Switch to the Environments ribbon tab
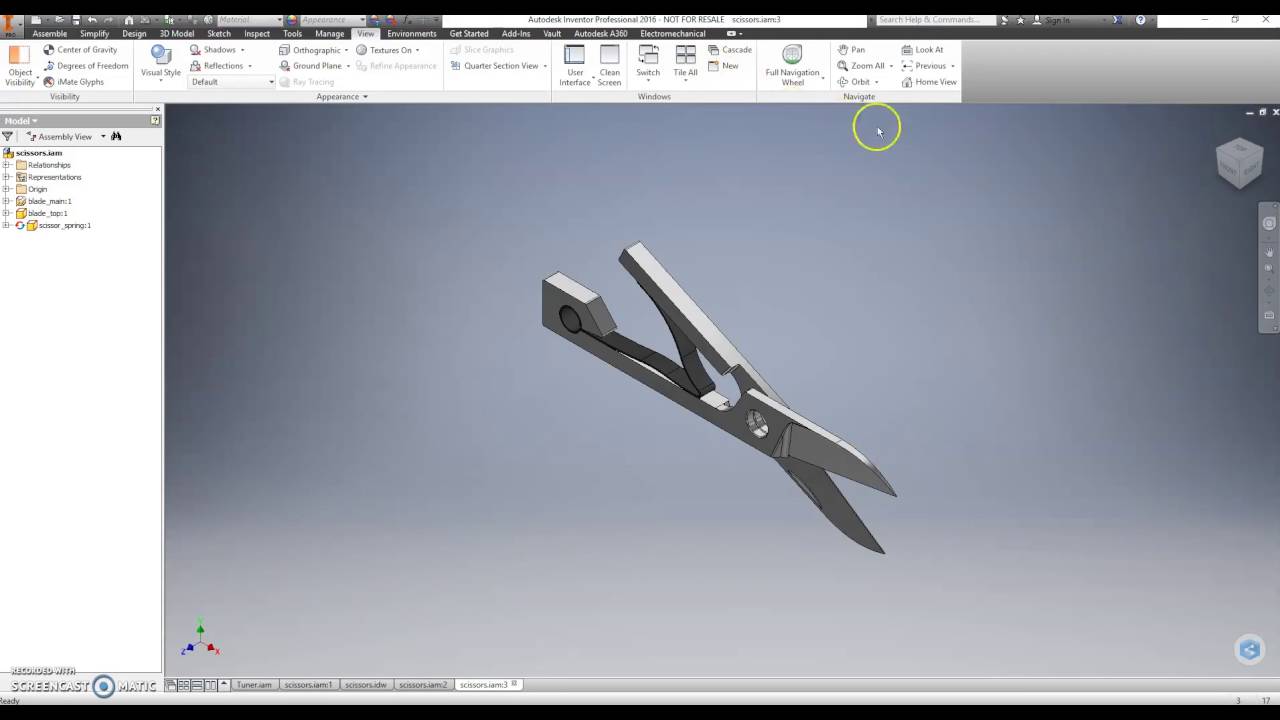 click(x=412, y=34)
